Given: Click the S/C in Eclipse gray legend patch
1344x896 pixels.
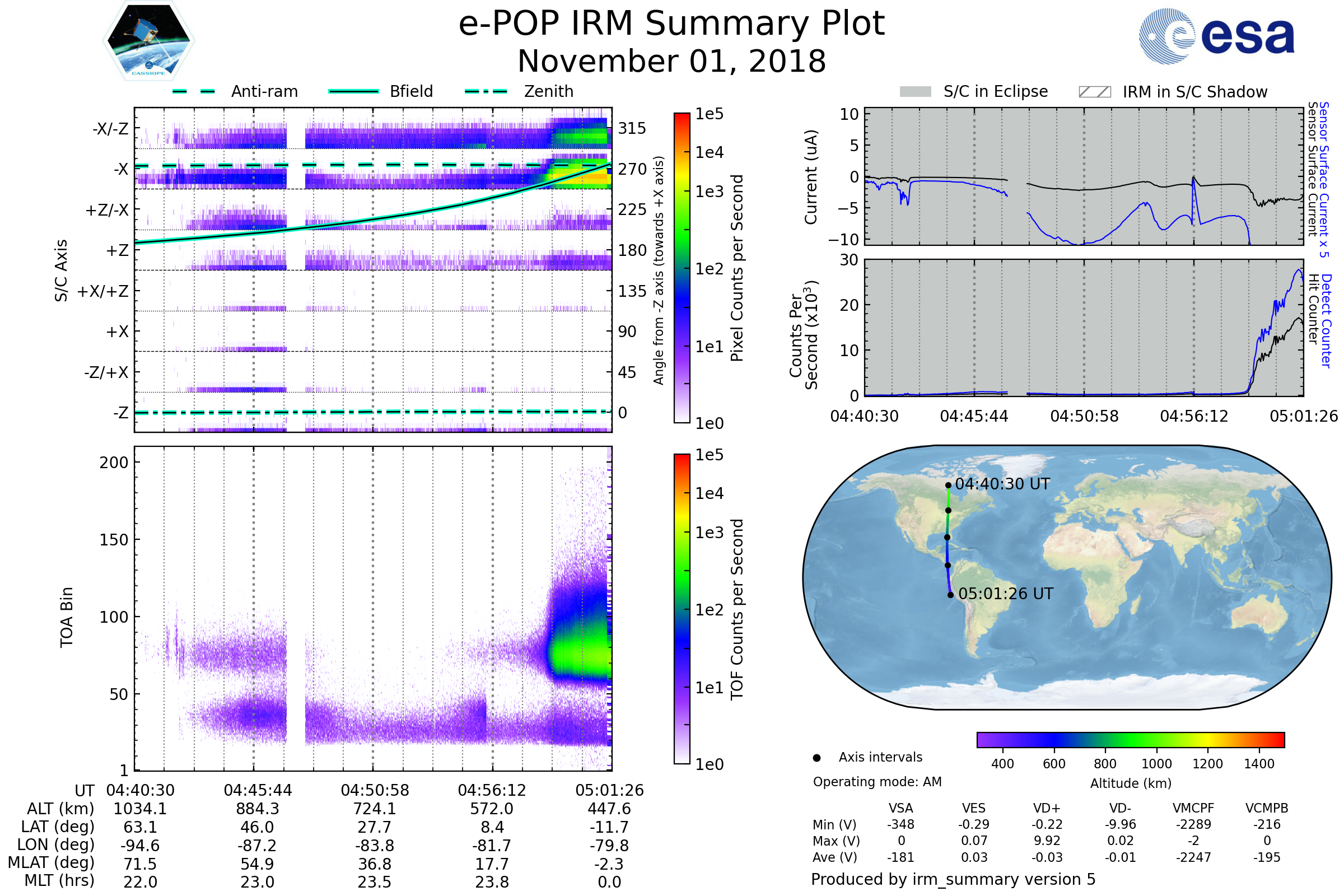Looking at the screenshot, I should pyautogui.click(x=915, y=92).
